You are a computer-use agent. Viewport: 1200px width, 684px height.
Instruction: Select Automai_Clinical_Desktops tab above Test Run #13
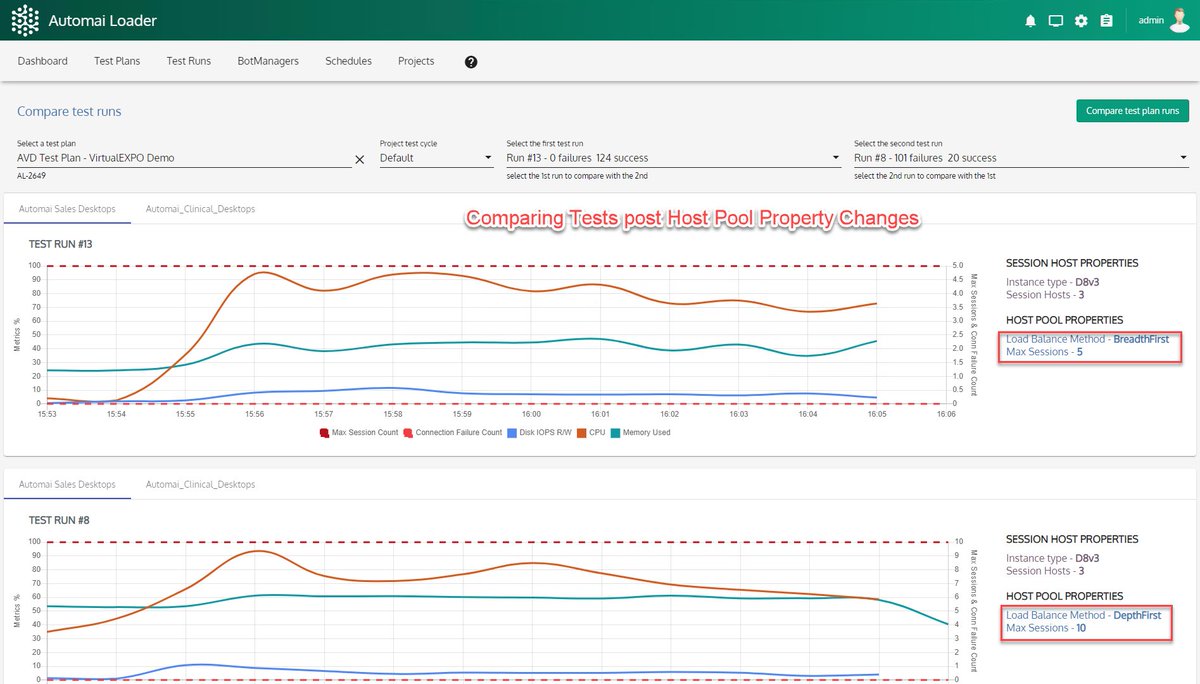200,209
